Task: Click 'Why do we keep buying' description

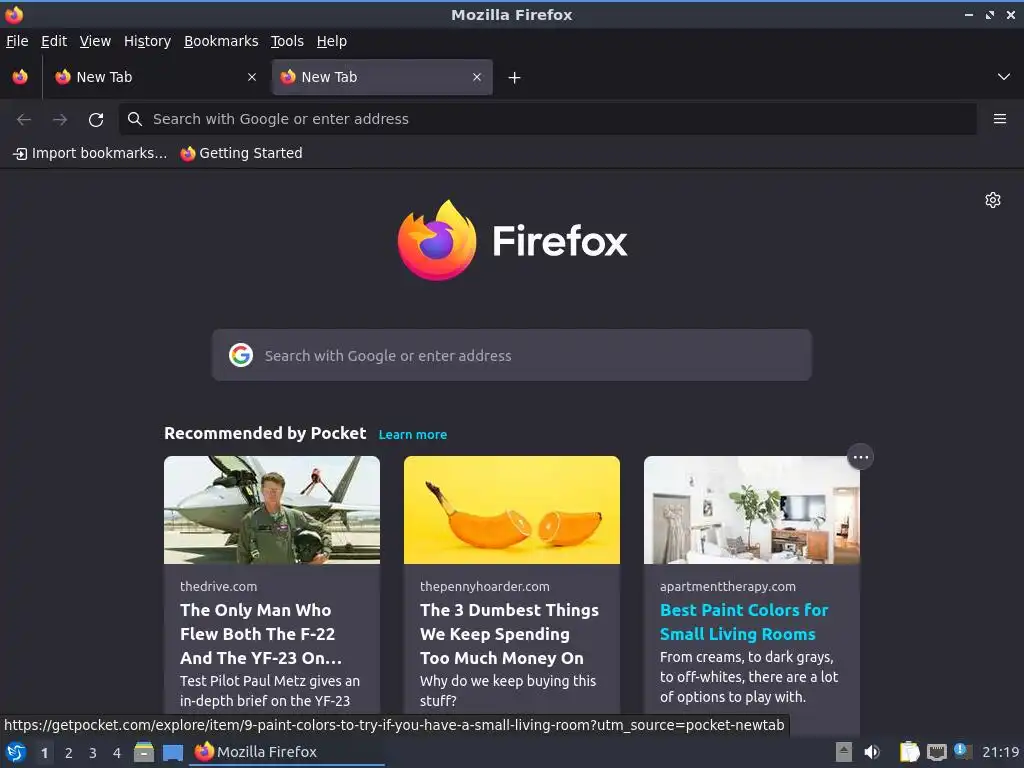Action: (x=508, y=691)
